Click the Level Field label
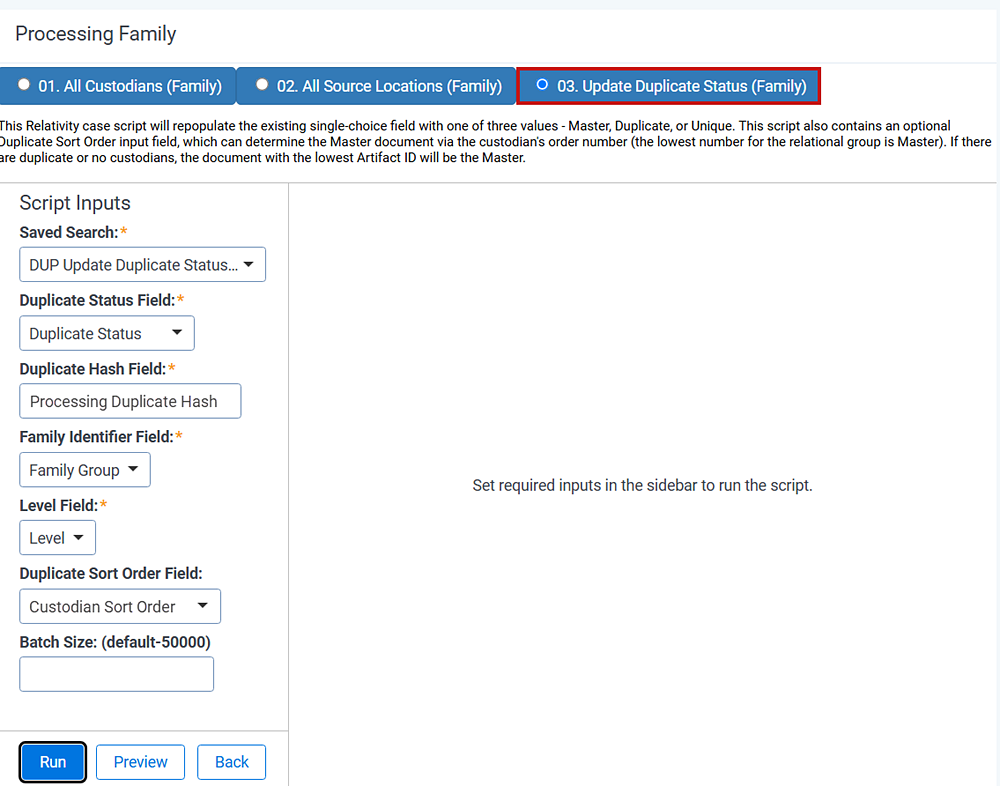This screenshot has height=786, width=1000. [x=59, y=505]
